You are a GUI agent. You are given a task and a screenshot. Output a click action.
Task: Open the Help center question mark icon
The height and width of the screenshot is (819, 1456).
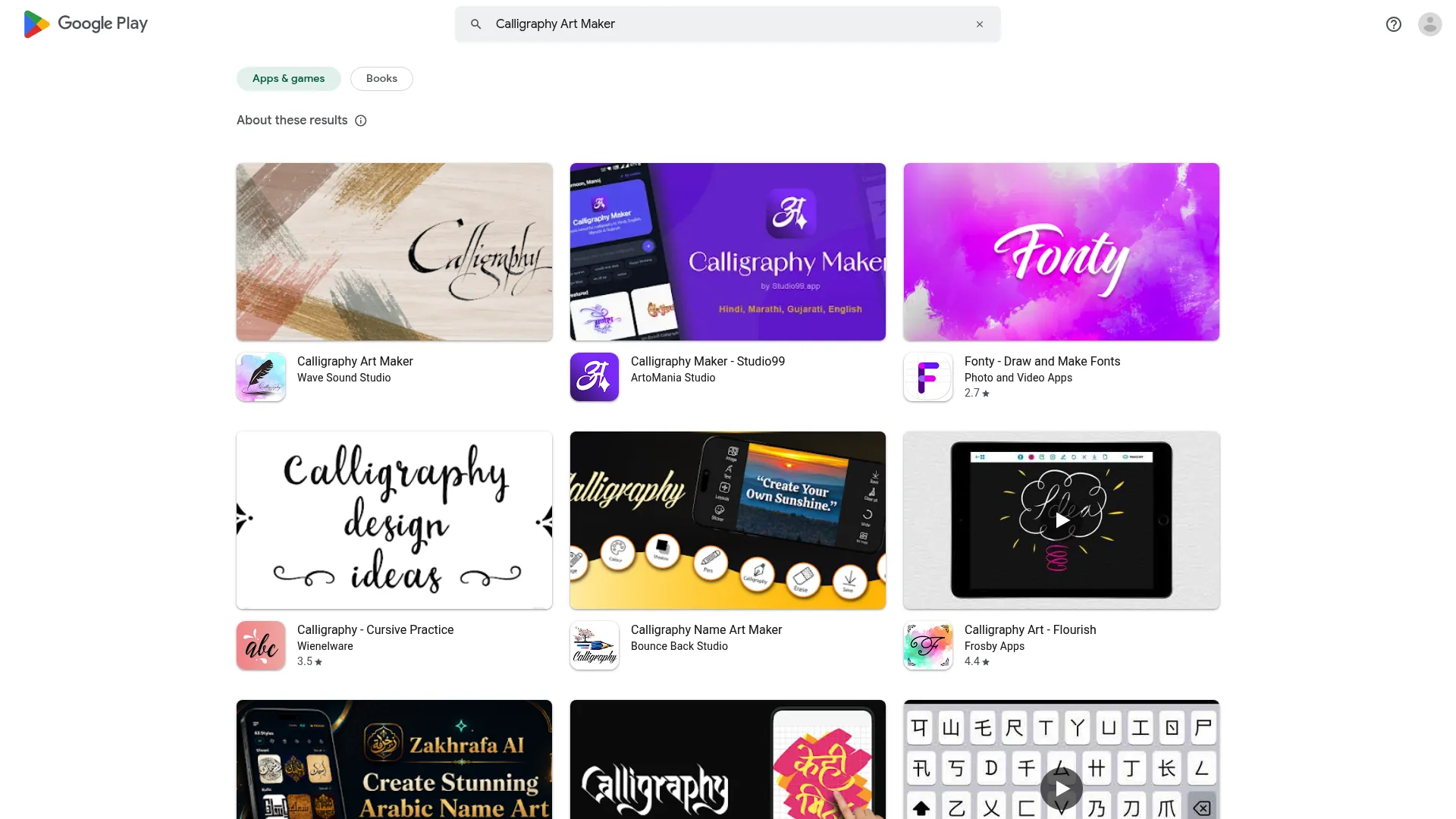click(1394, 24)
